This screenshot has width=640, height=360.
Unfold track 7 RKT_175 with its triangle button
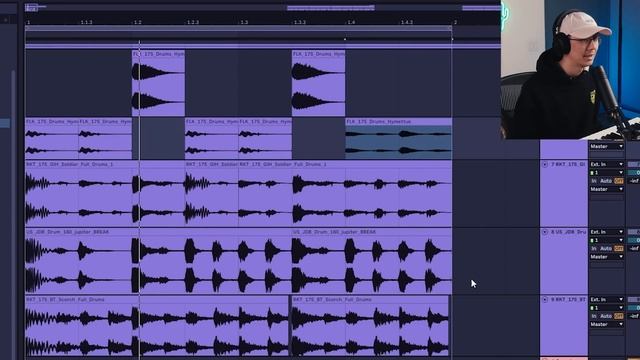(544, 164)
